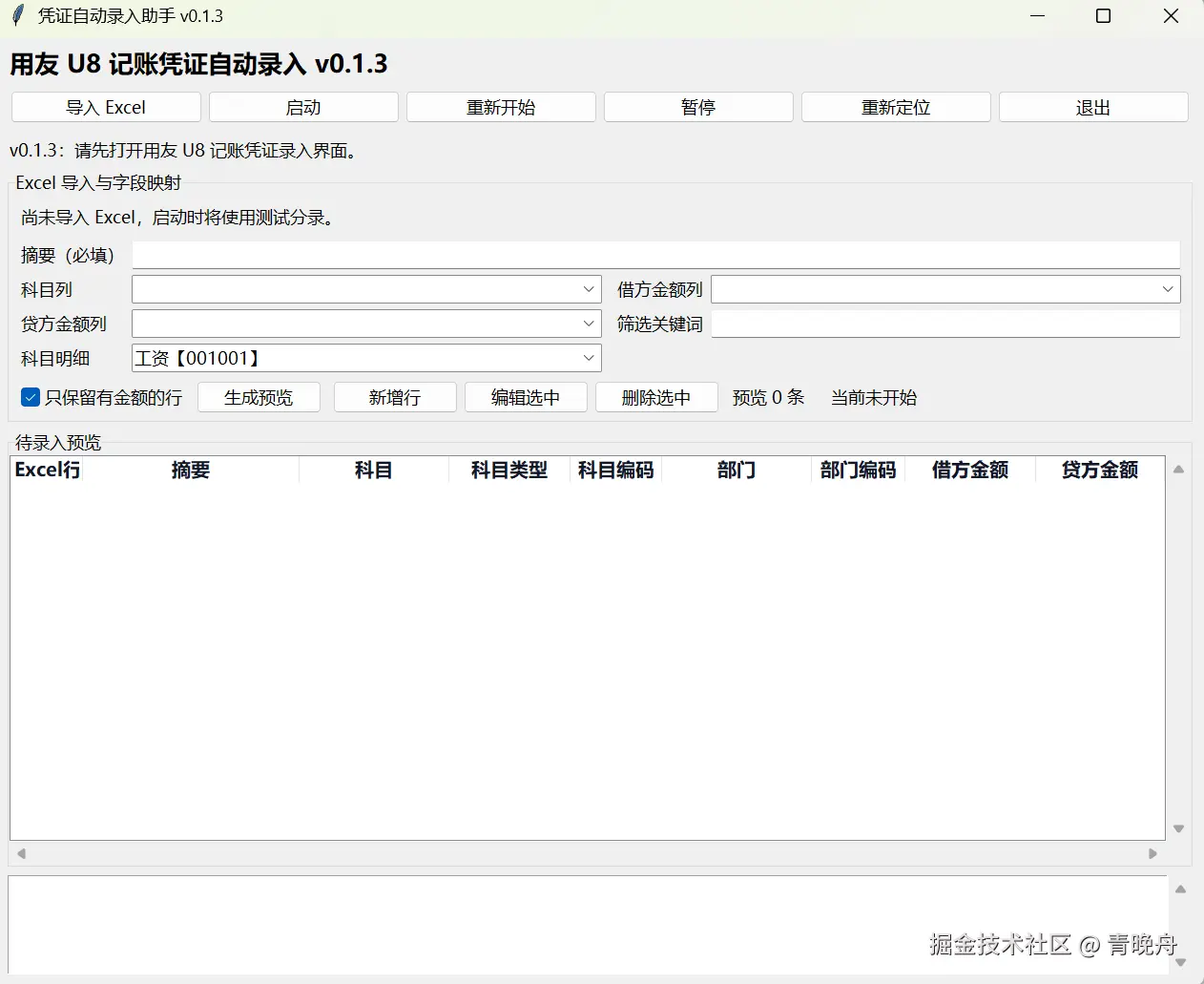
Task: Add a row using 新增行
Action: click(395, 397)
